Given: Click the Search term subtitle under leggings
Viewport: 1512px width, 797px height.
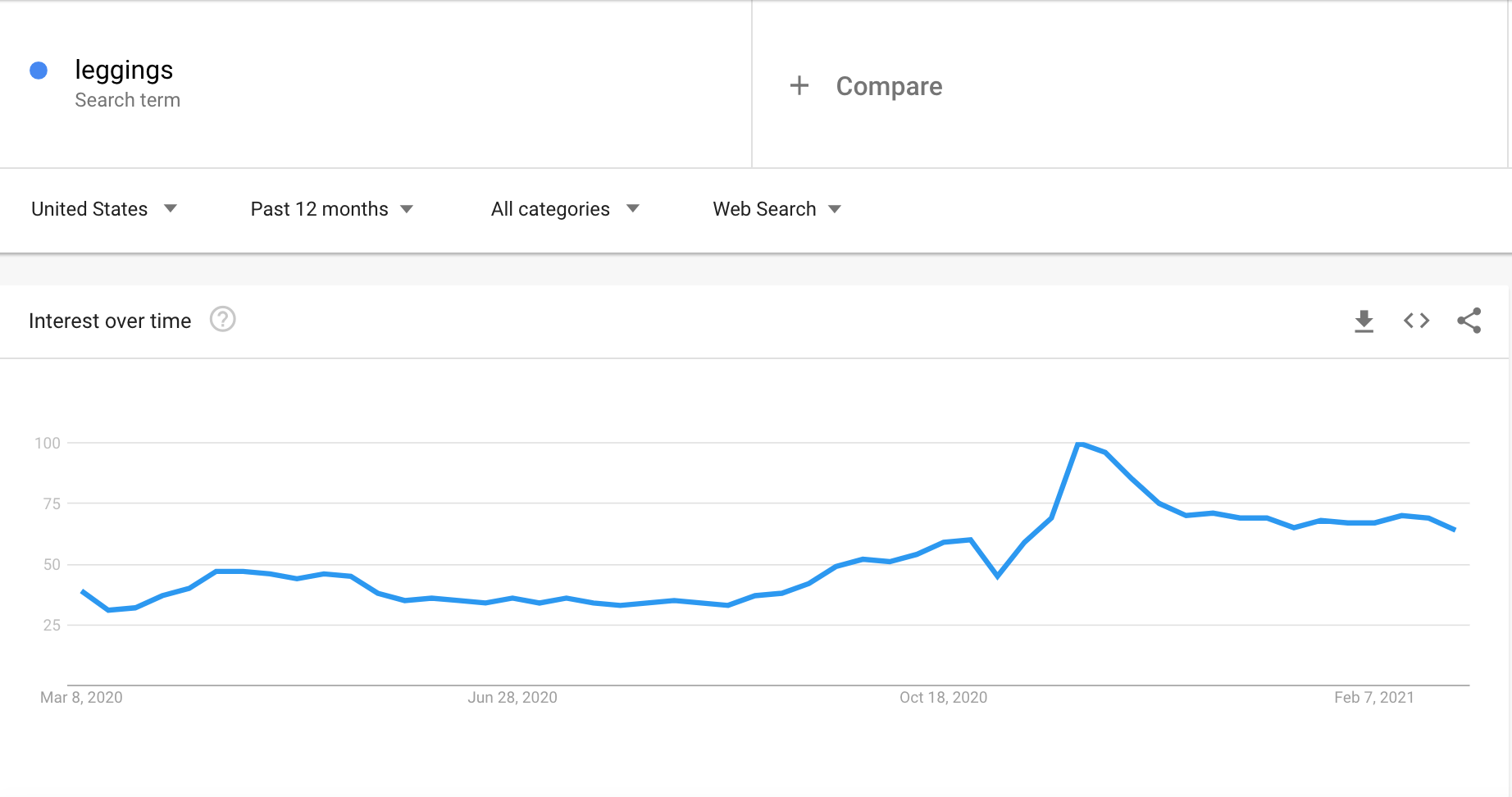Looking at the screenshot, I should [127, 100].
